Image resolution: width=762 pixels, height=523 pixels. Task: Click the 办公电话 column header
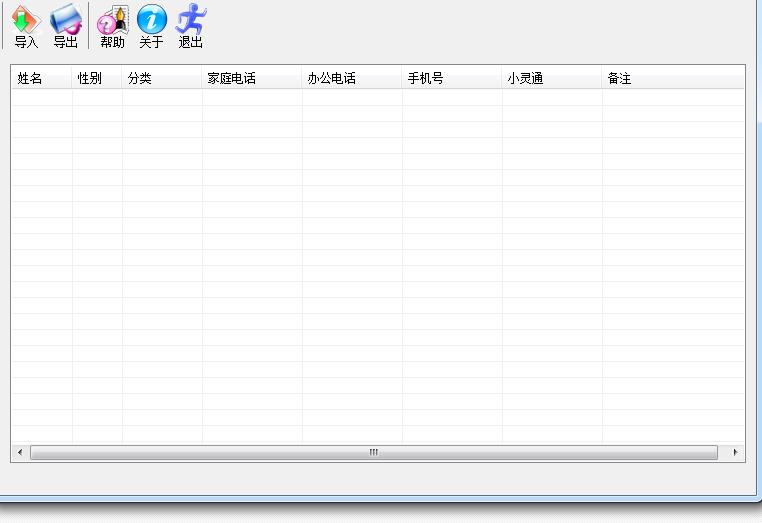pos(352,78)
